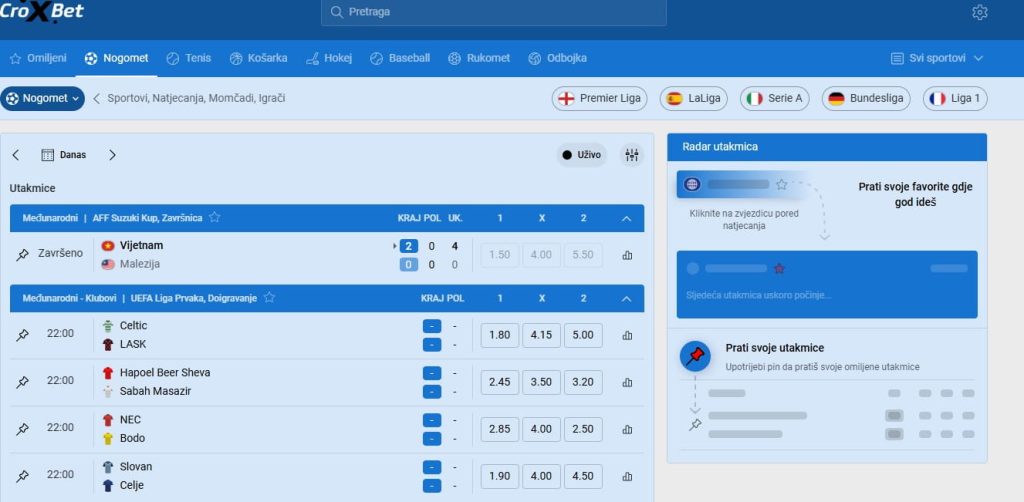
Task: Select Celtic-LASK draw odds 4.15
Action: pyautogui.click(x=541, y=336)
